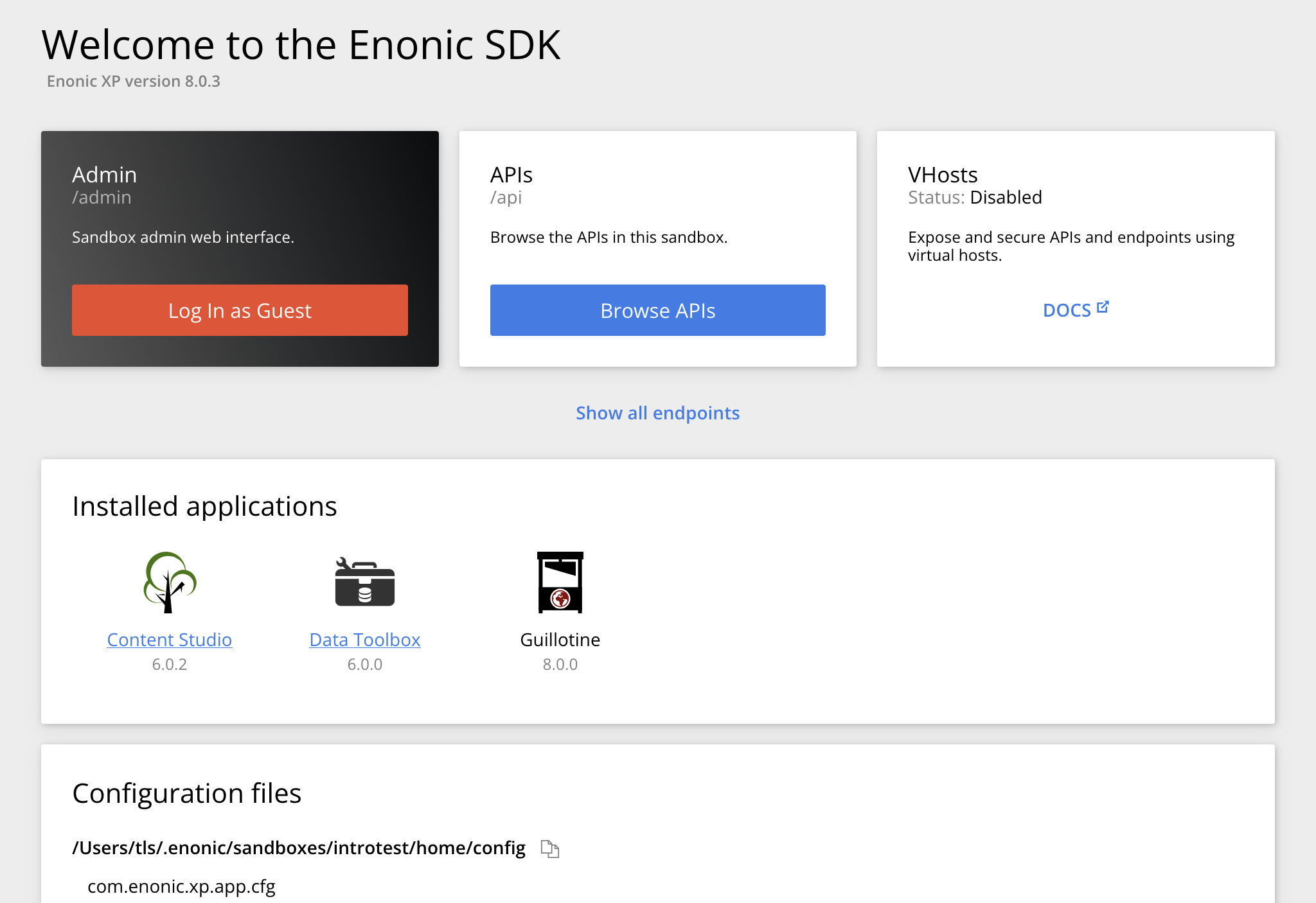Image resolution: width=1316 pixels, height=903 pixels.
Task: Click the Admin card title
Action: [x=104, y=175]
